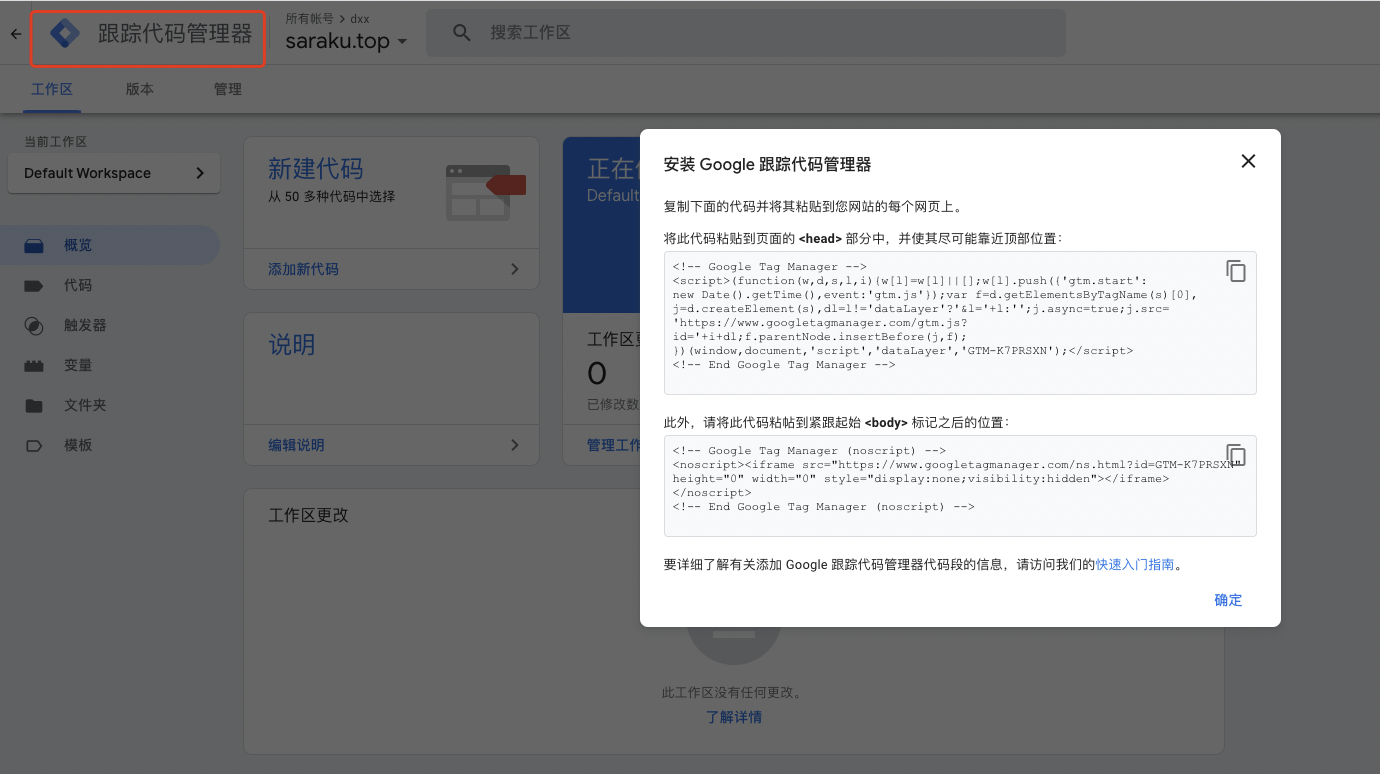Expand the Default Workspace selector

(x=114, y=173)
